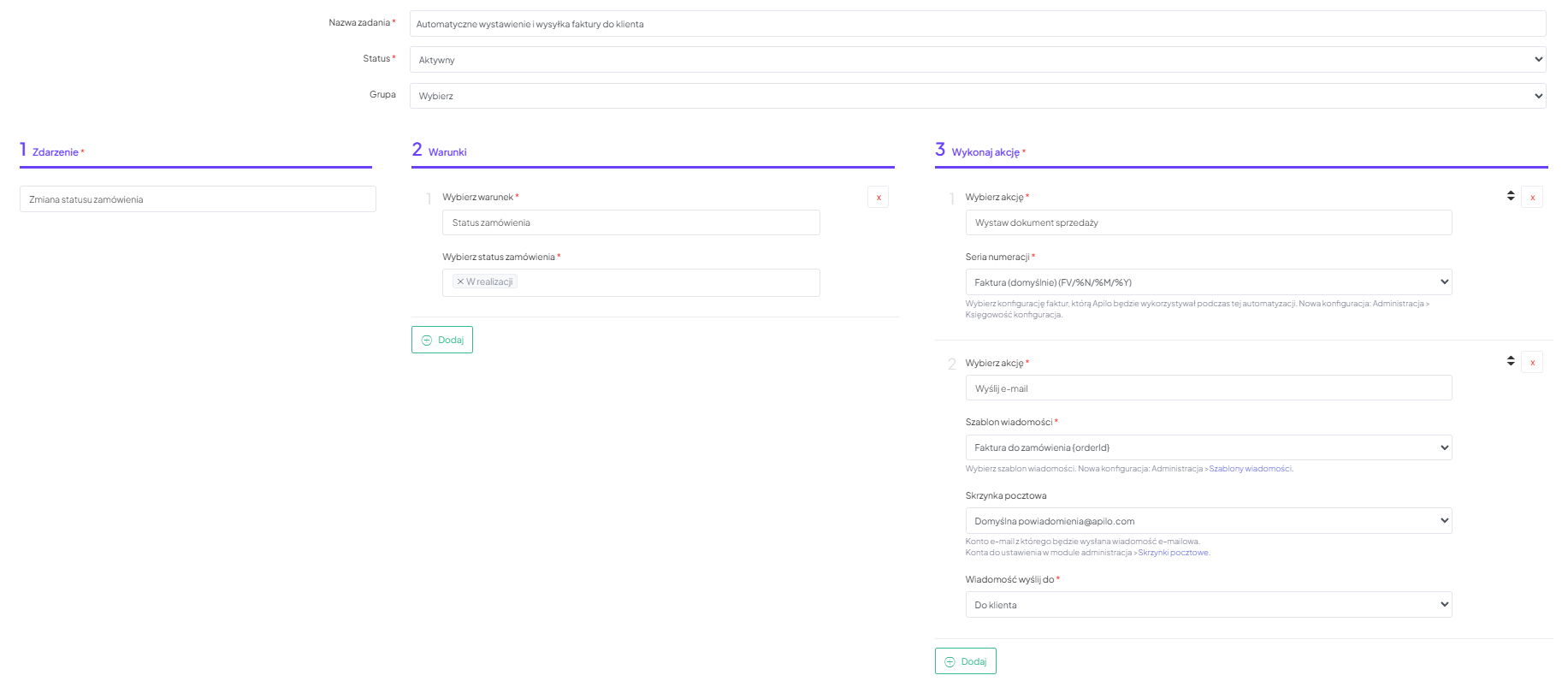1568x699 pixels.
Task: Follow the Szablony wiadomości link
Action: click(x=1250, y=469)
